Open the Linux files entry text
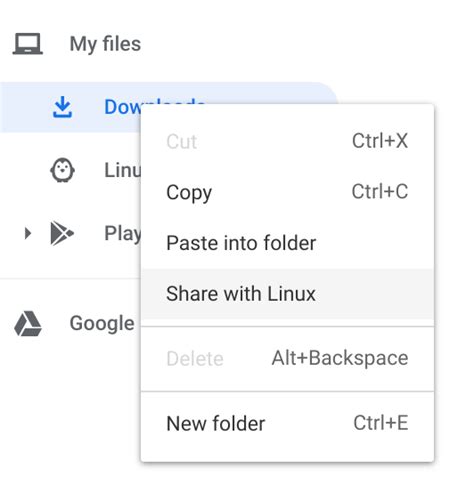 [x=123, y=170]
